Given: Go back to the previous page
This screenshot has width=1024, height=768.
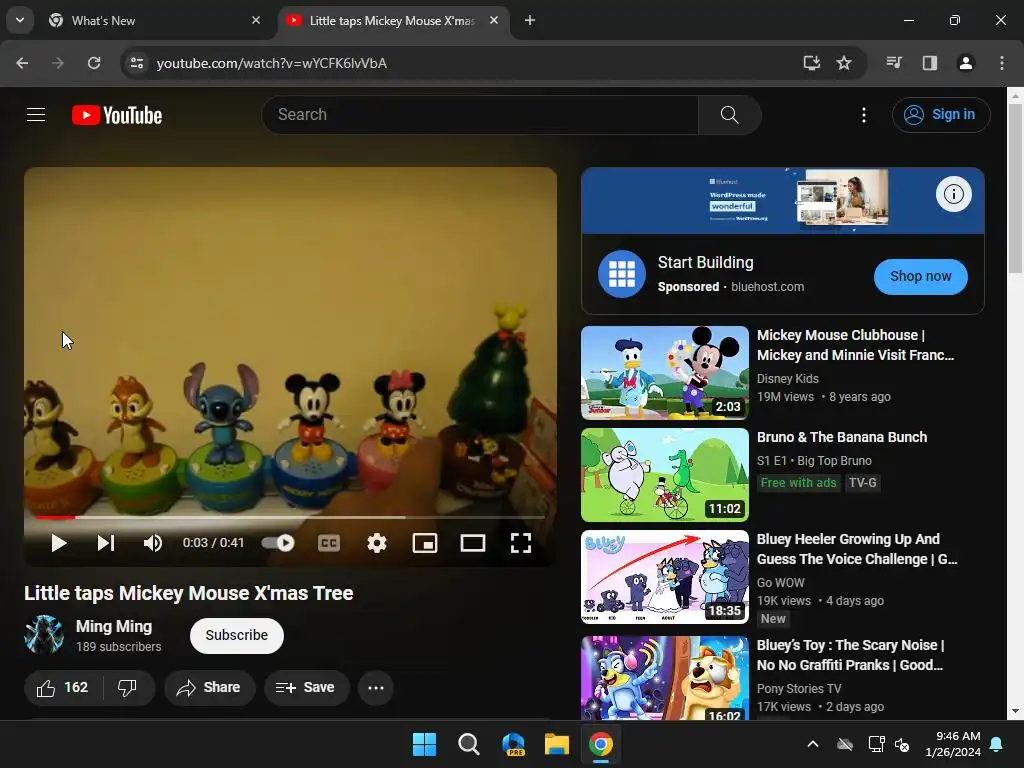Looking at the screenshot, I should (x=22, y=63).
